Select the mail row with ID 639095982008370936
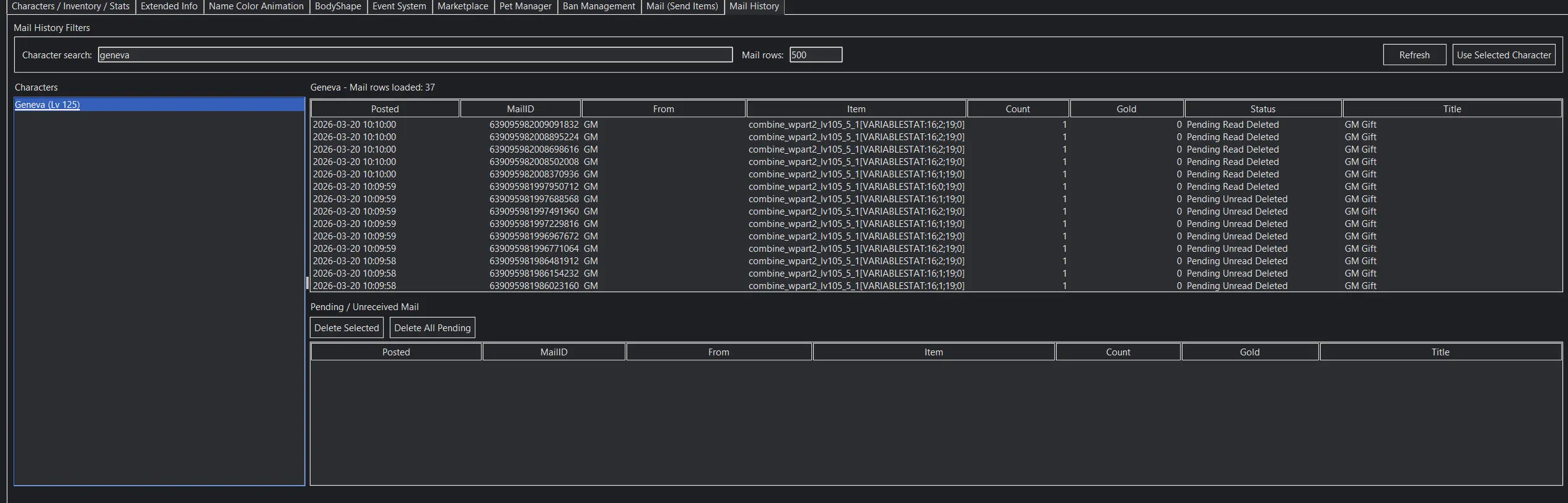Viewport: 1568px width, 503px height. 936,174
